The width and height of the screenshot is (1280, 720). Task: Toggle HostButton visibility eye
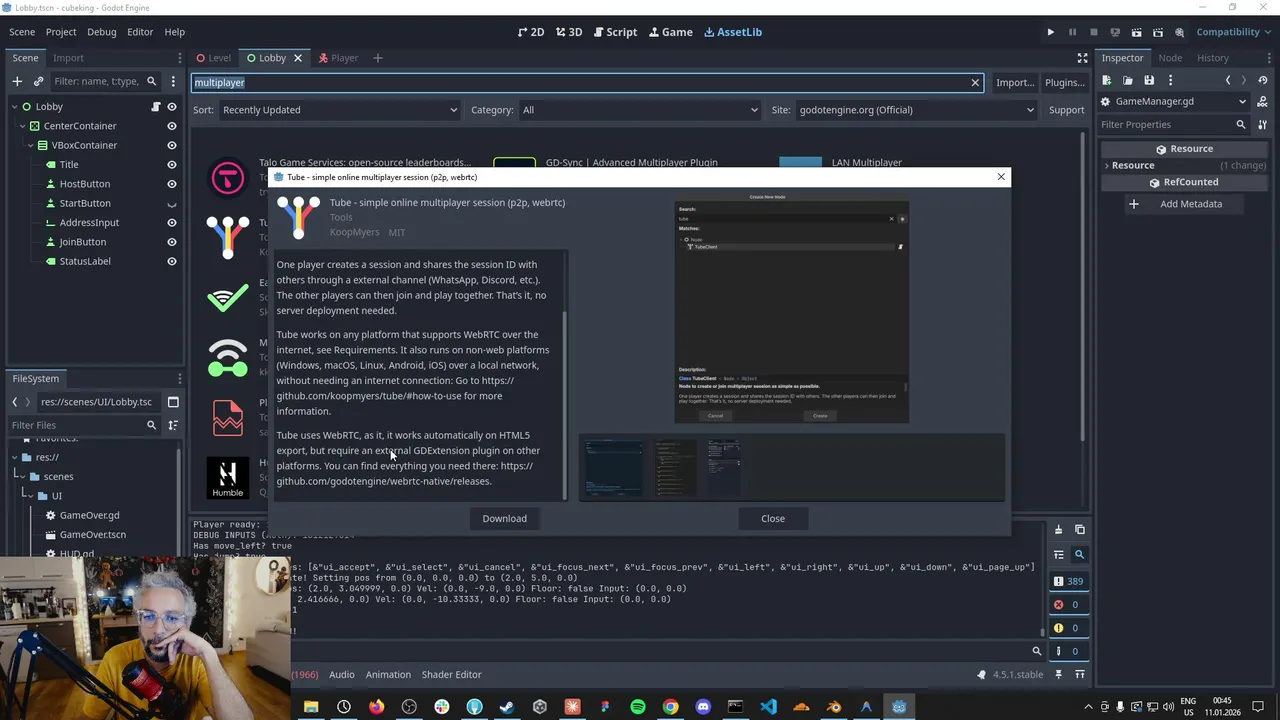pyautogui.click(x=172, y=184)
